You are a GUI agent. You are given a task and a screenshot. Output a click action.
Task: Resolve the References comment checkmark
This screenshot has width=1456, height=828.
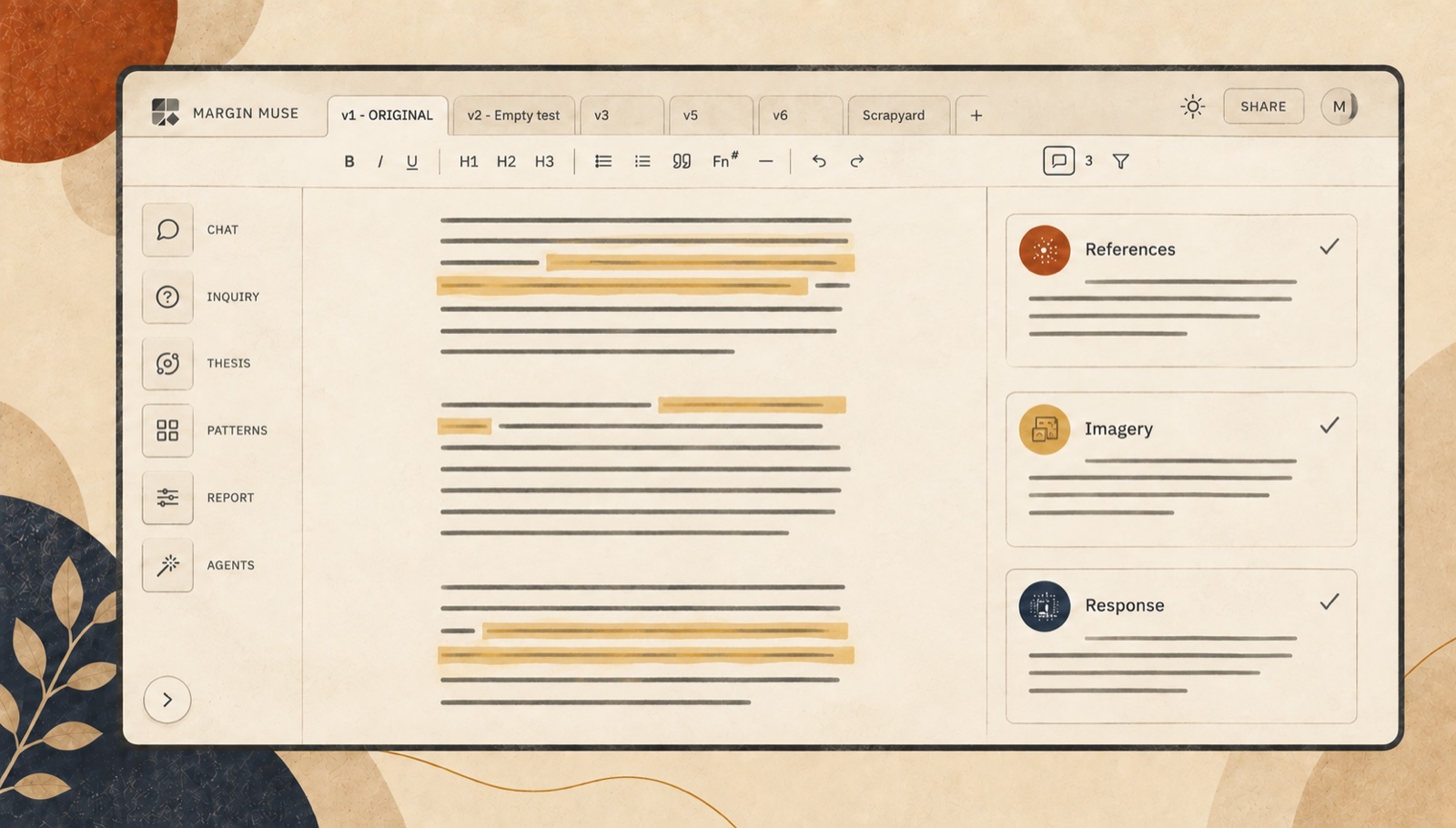1330,247
